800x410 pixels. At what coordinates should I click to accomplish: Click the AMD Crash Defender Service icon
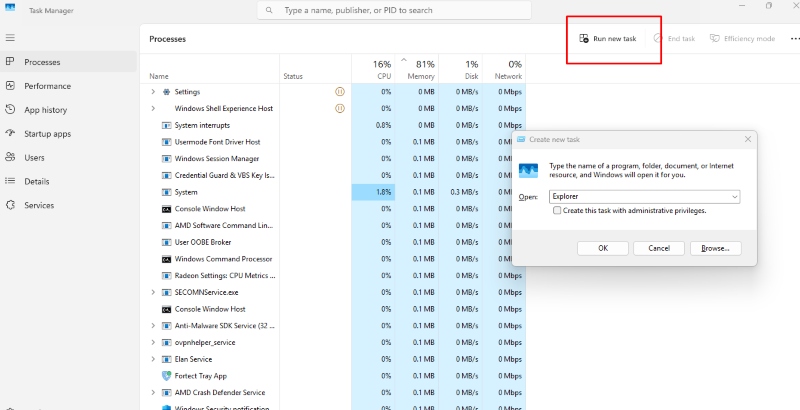(166, 393)
